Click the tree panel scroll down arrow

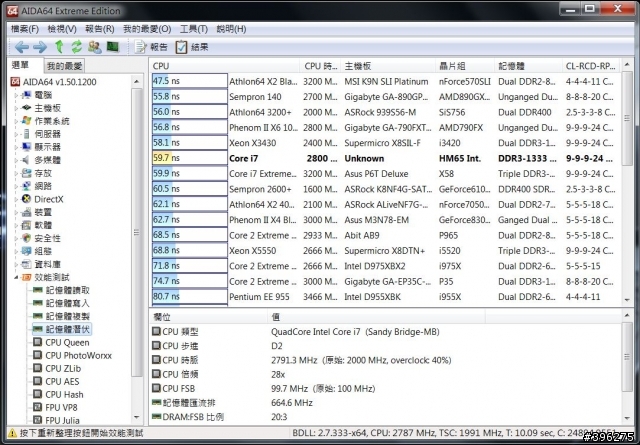click(137, 417)
